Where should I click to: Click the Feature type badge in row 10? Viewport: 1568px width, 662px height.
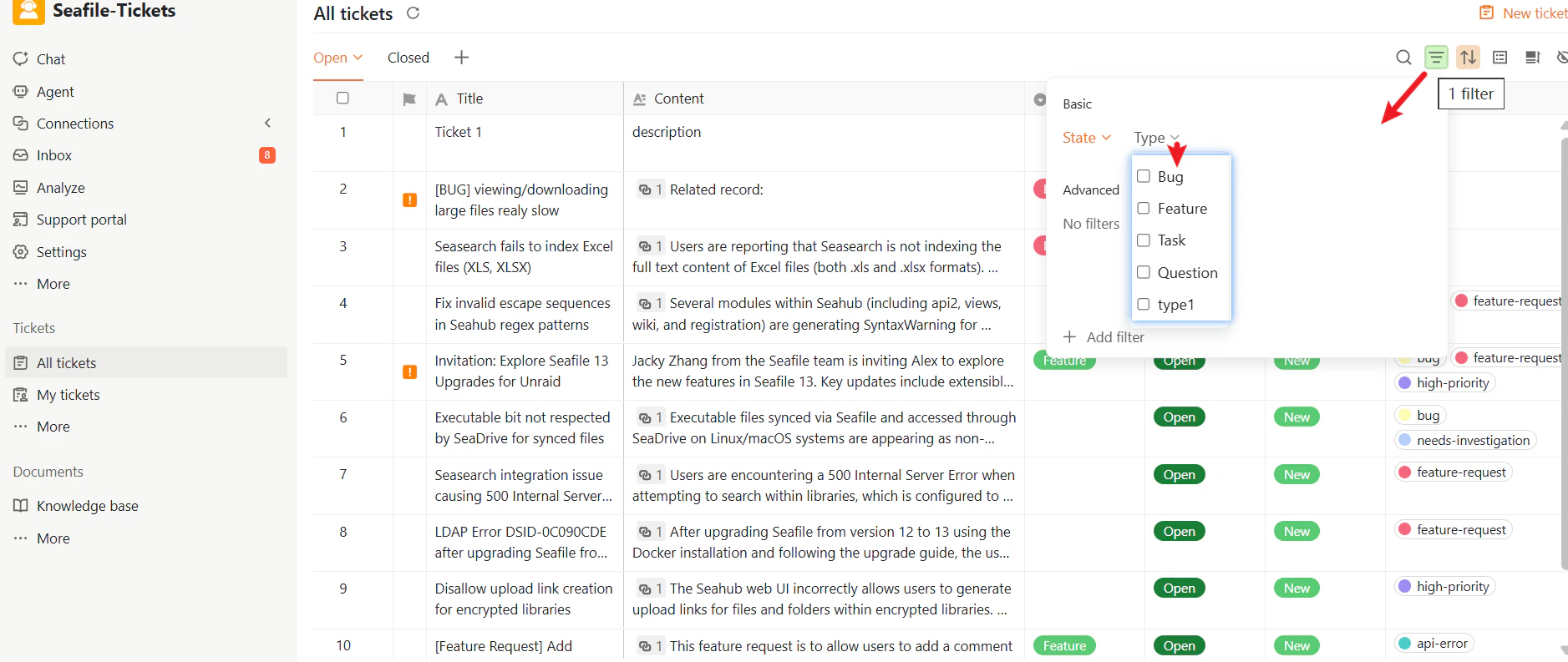pos(1064,646)
